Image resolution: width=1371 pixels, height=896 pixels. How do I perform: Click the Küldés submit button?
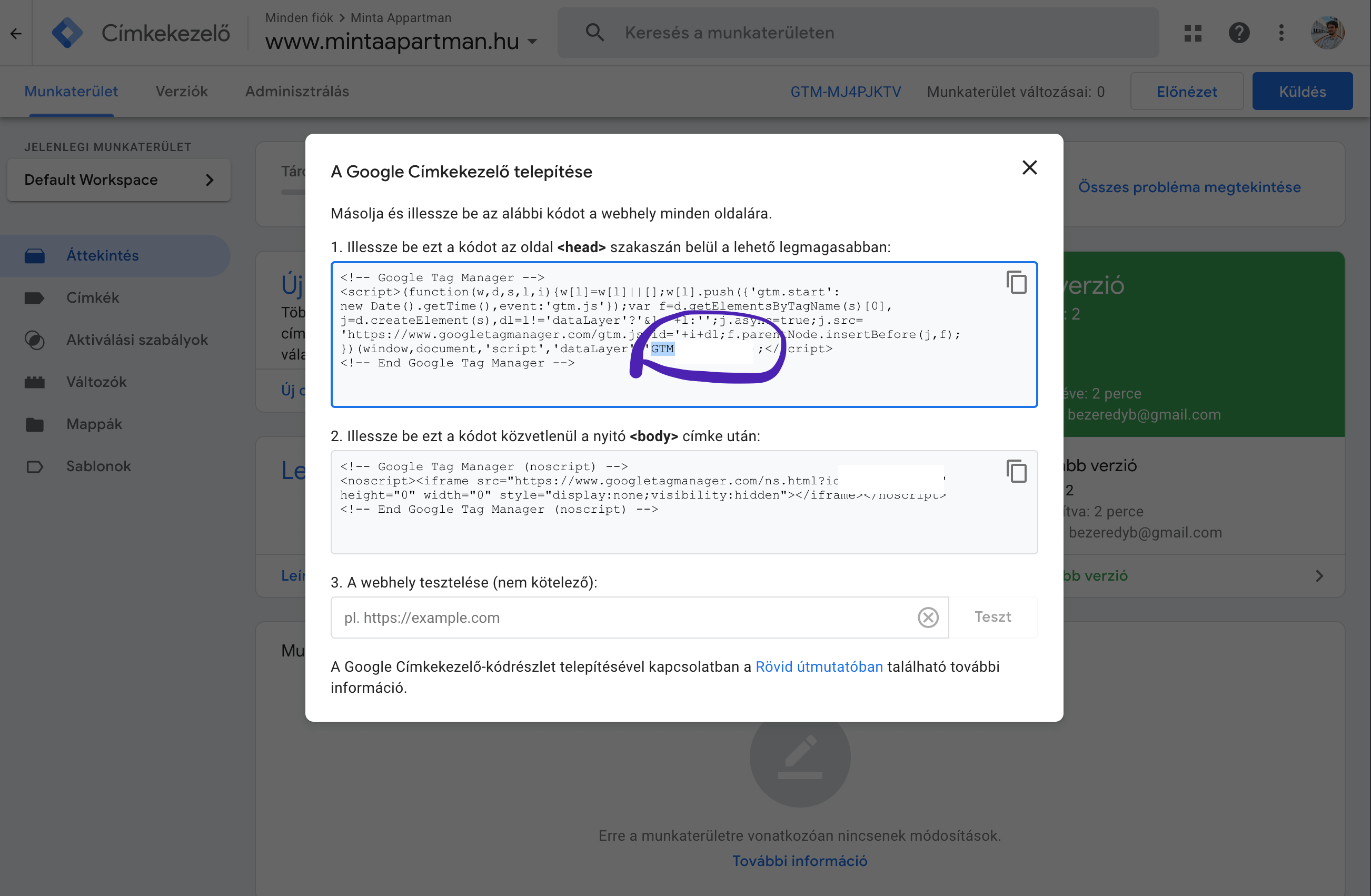[1302, 92]
